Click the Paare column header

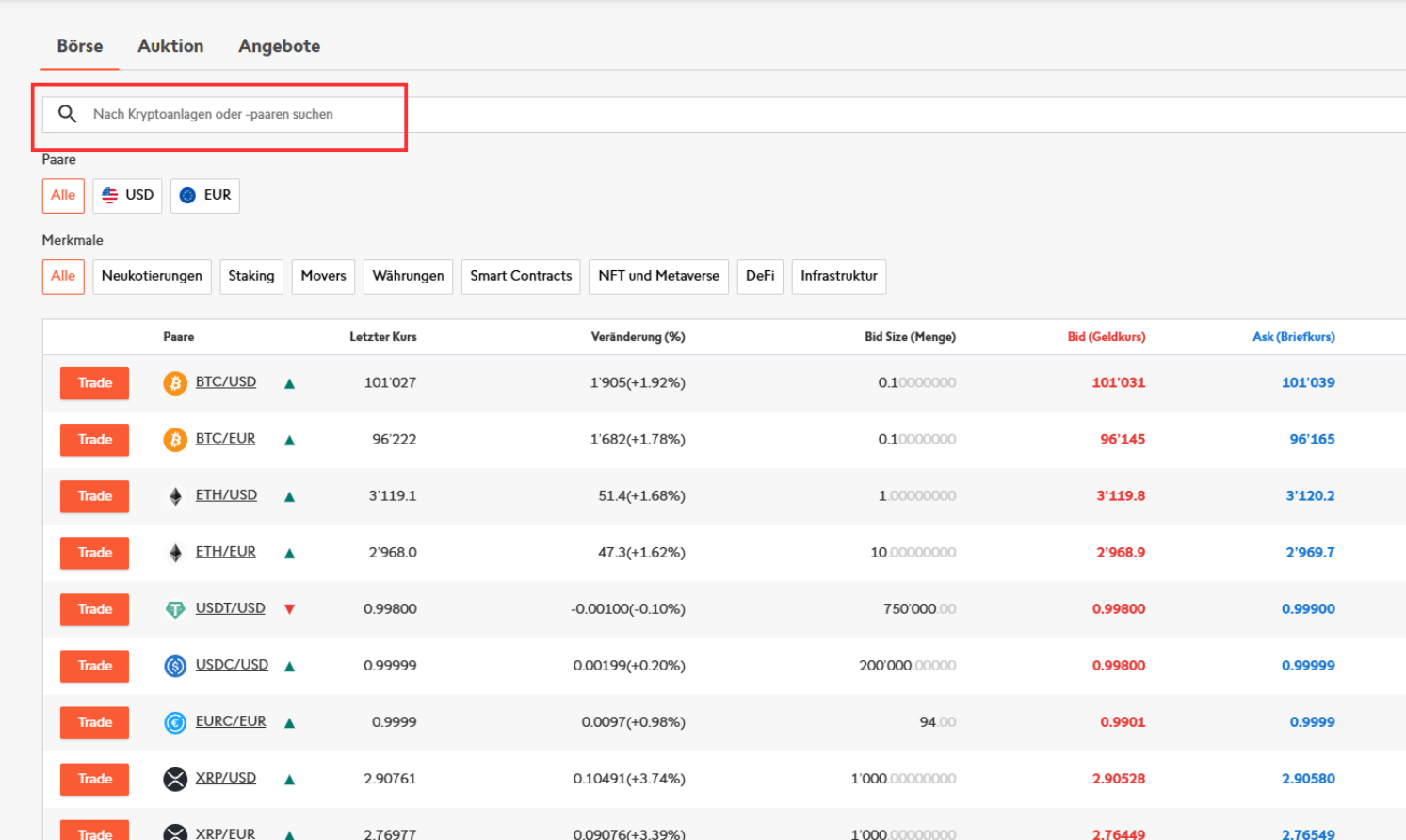click(x=179, y=337)
